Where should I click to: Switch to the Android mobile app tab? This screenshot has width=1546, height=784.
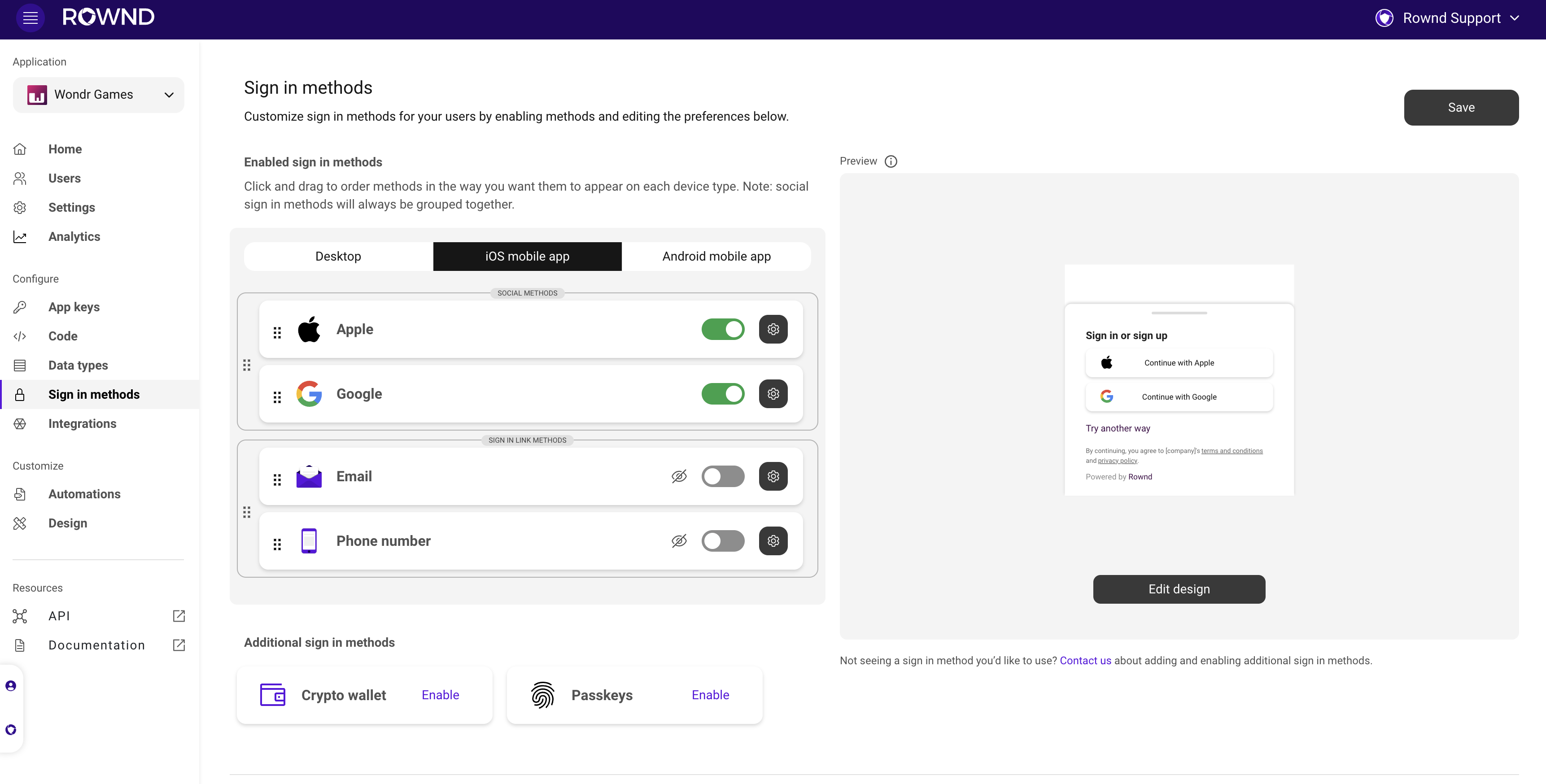(716, 256)
